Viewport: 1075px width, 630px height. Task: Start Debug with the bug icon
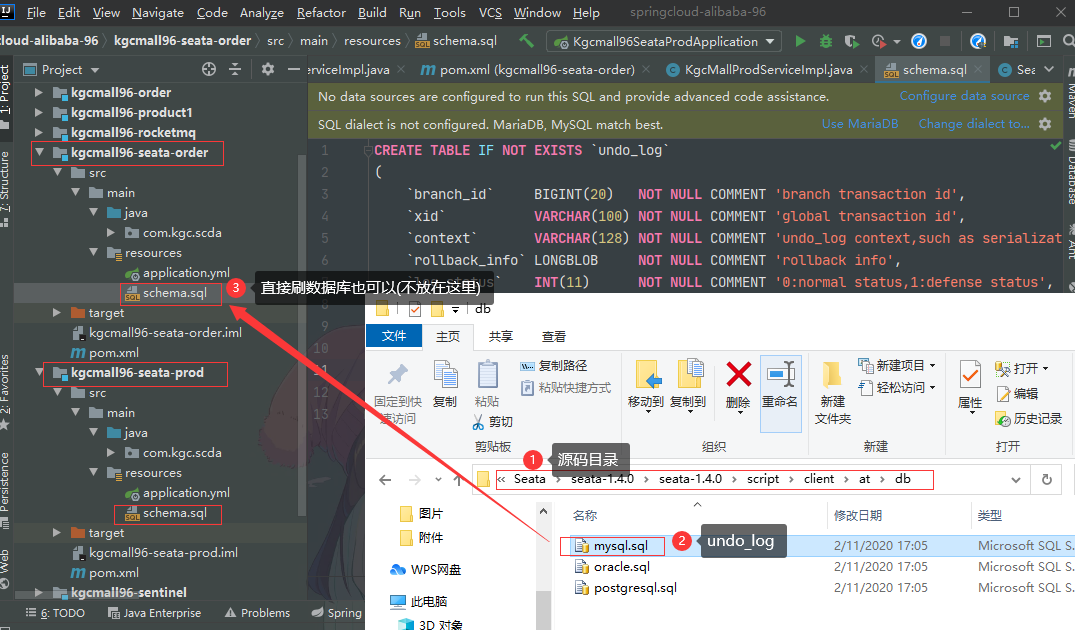tap(826, 41)
